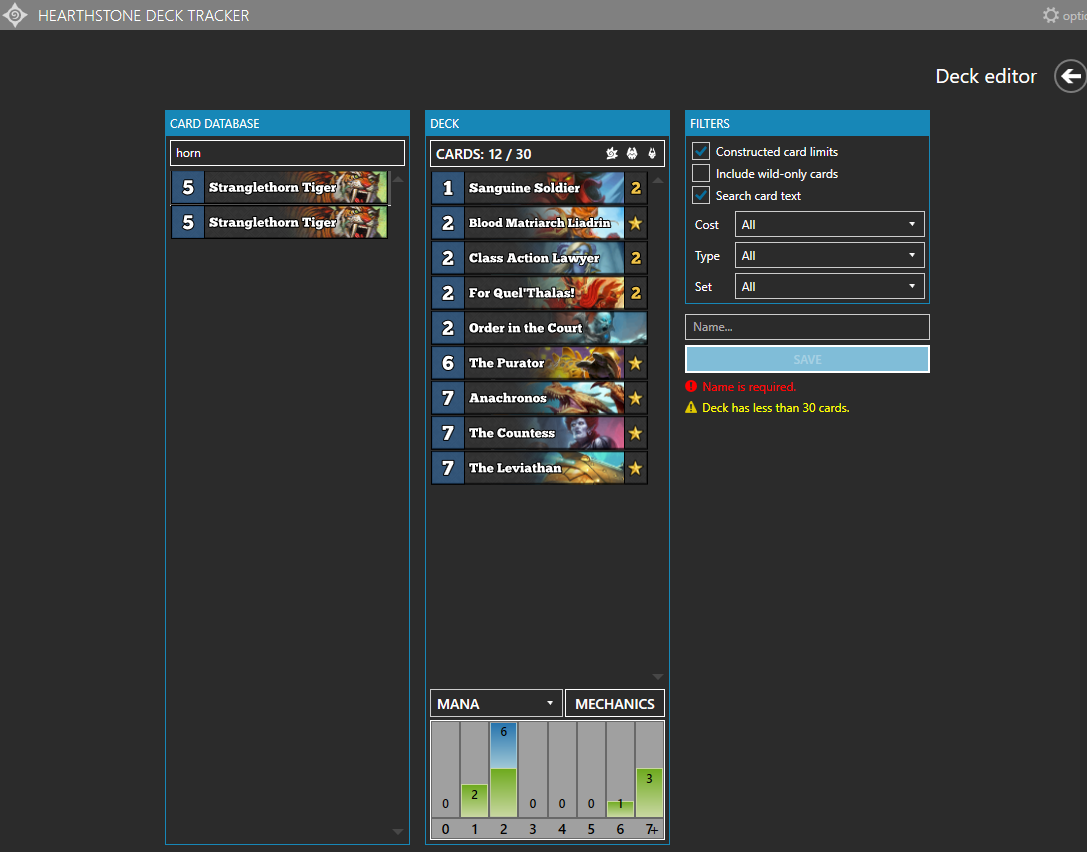Click the SAVE button
The width and height of the screenshot is (1087, 852).
(x=807, y=359)
